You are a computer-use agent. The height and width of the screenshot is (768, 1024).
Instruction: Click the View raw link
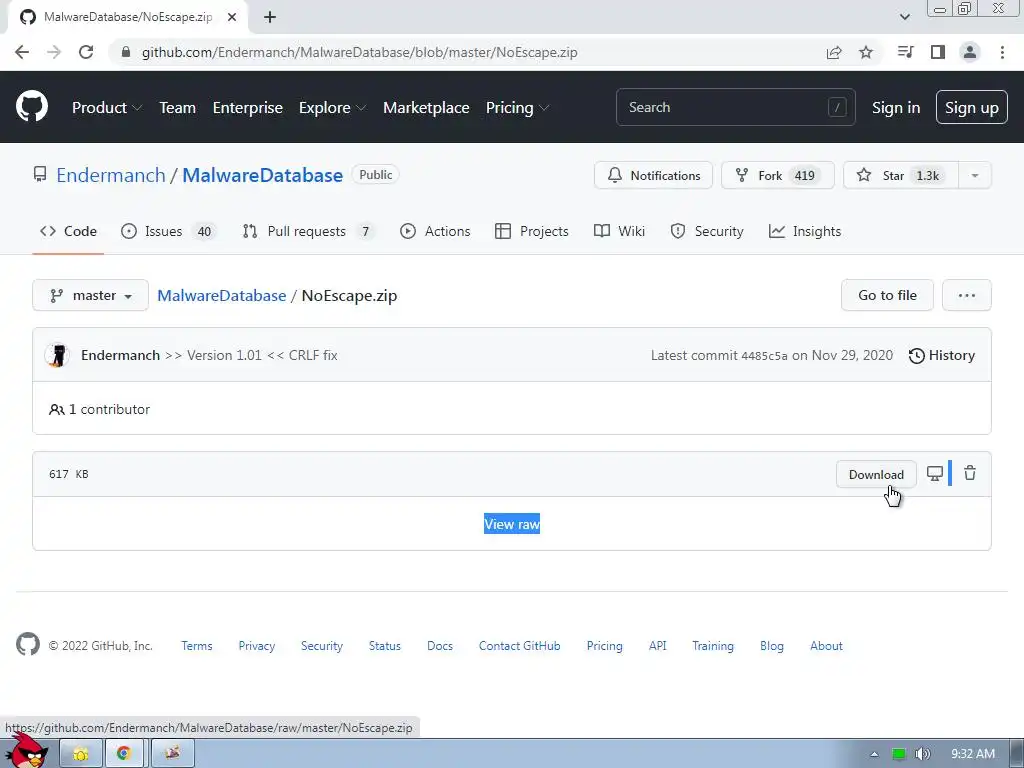pos(512,524)
